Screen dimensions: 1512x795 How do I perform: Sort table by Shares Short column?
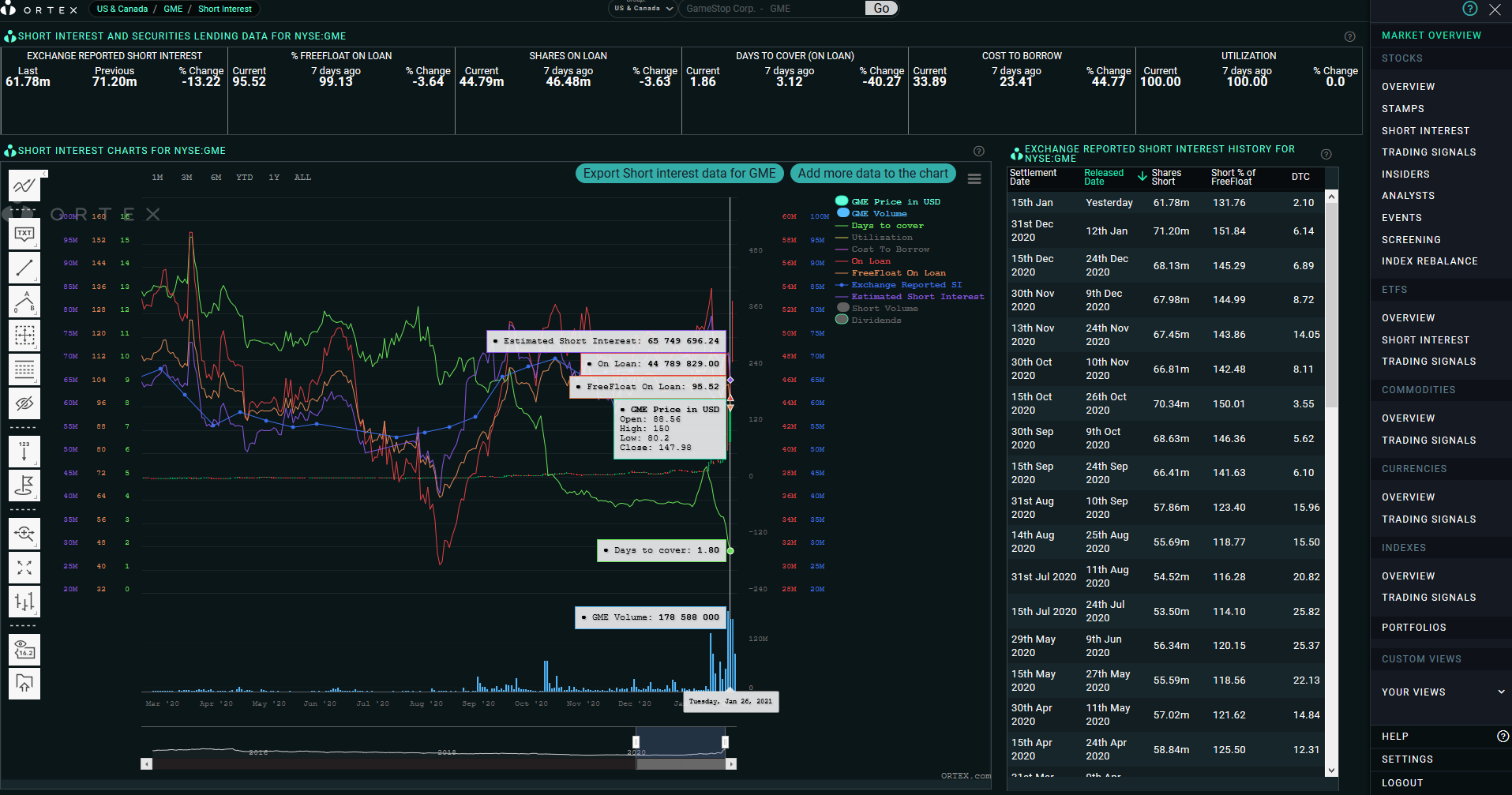pyautogui.click(x=1166, y=177)
